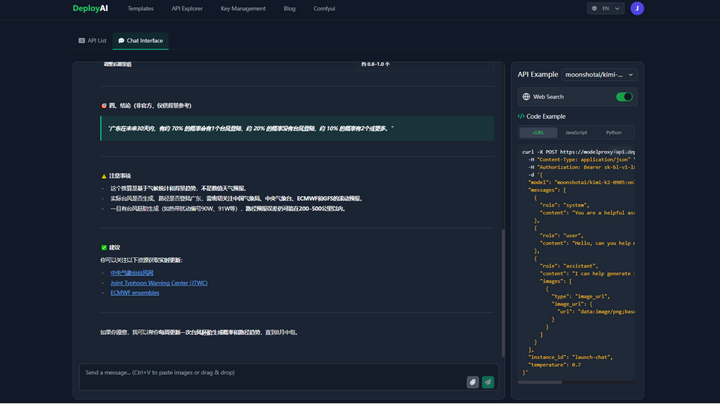
Task: Click the Code Example brackets icon
Action: tap(521, 116)
